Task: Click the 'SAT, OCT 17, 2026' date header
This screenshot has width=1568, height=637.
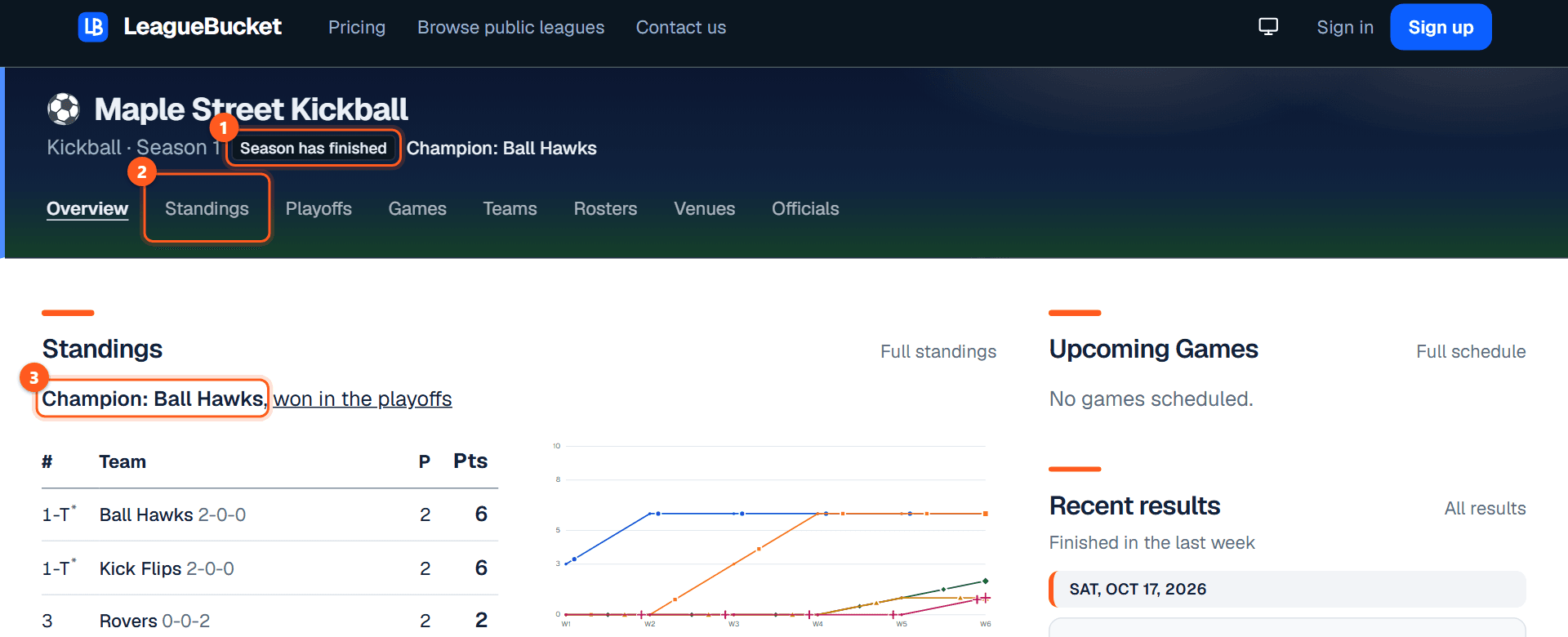Action: pos(1138,589)
